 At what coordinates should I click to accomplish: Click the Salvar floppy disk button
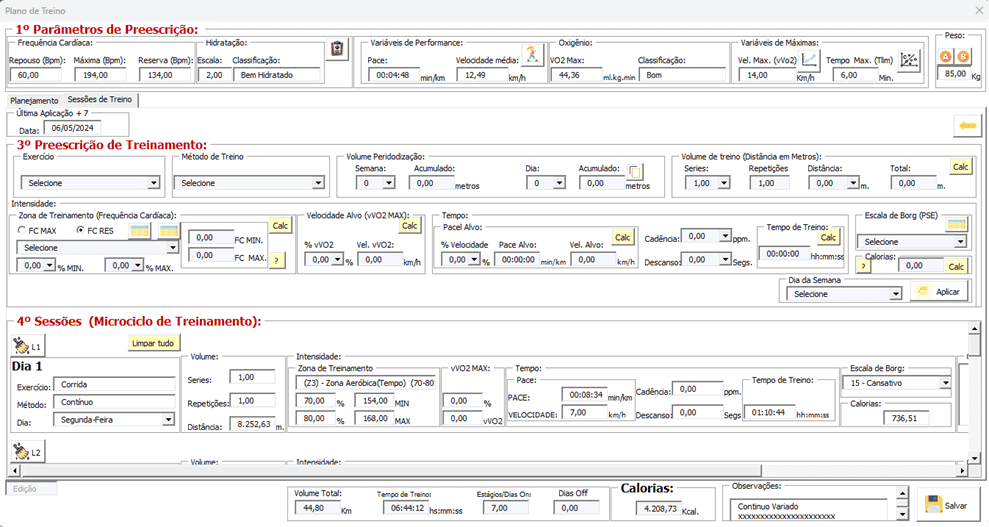click(948, 505)
